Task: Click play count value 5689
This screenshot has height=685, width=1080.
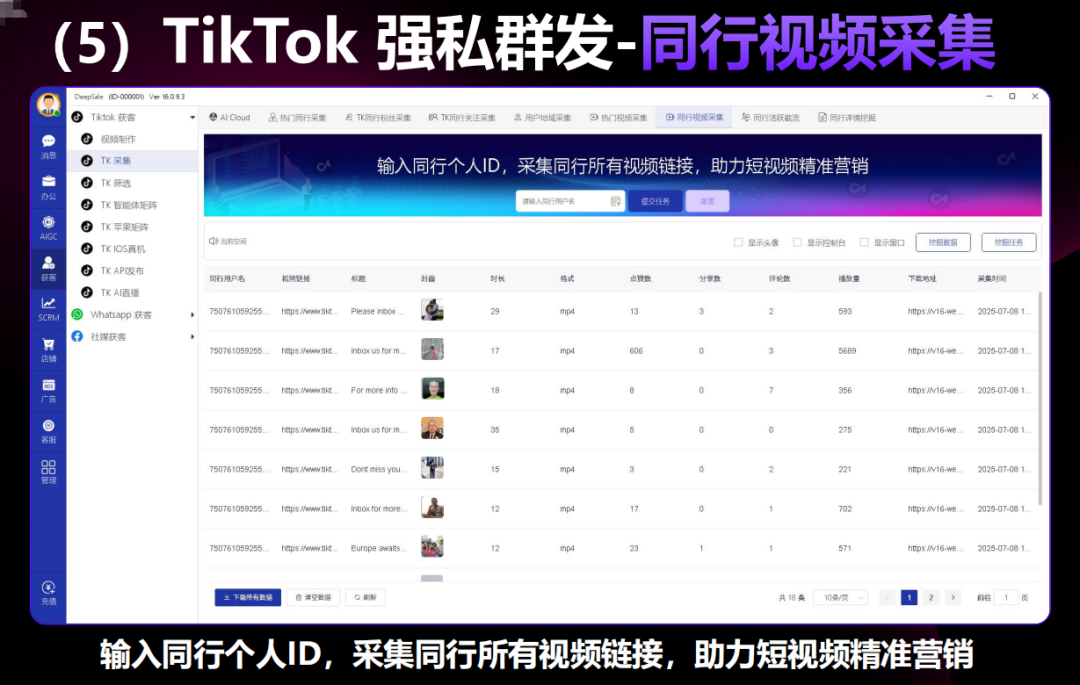Action: [x=847, y=351]
